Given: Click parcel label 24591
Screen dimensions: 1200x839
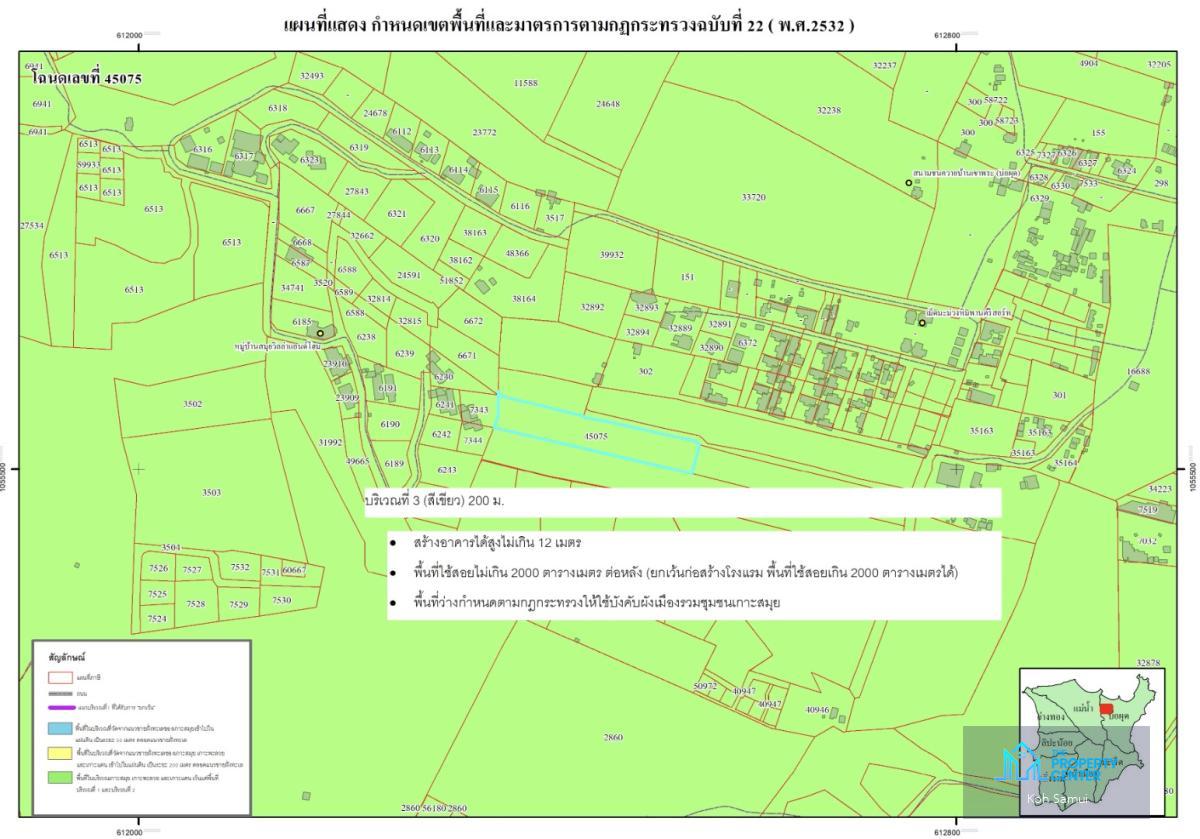Looking at the screenshot, I should (409, 275).
